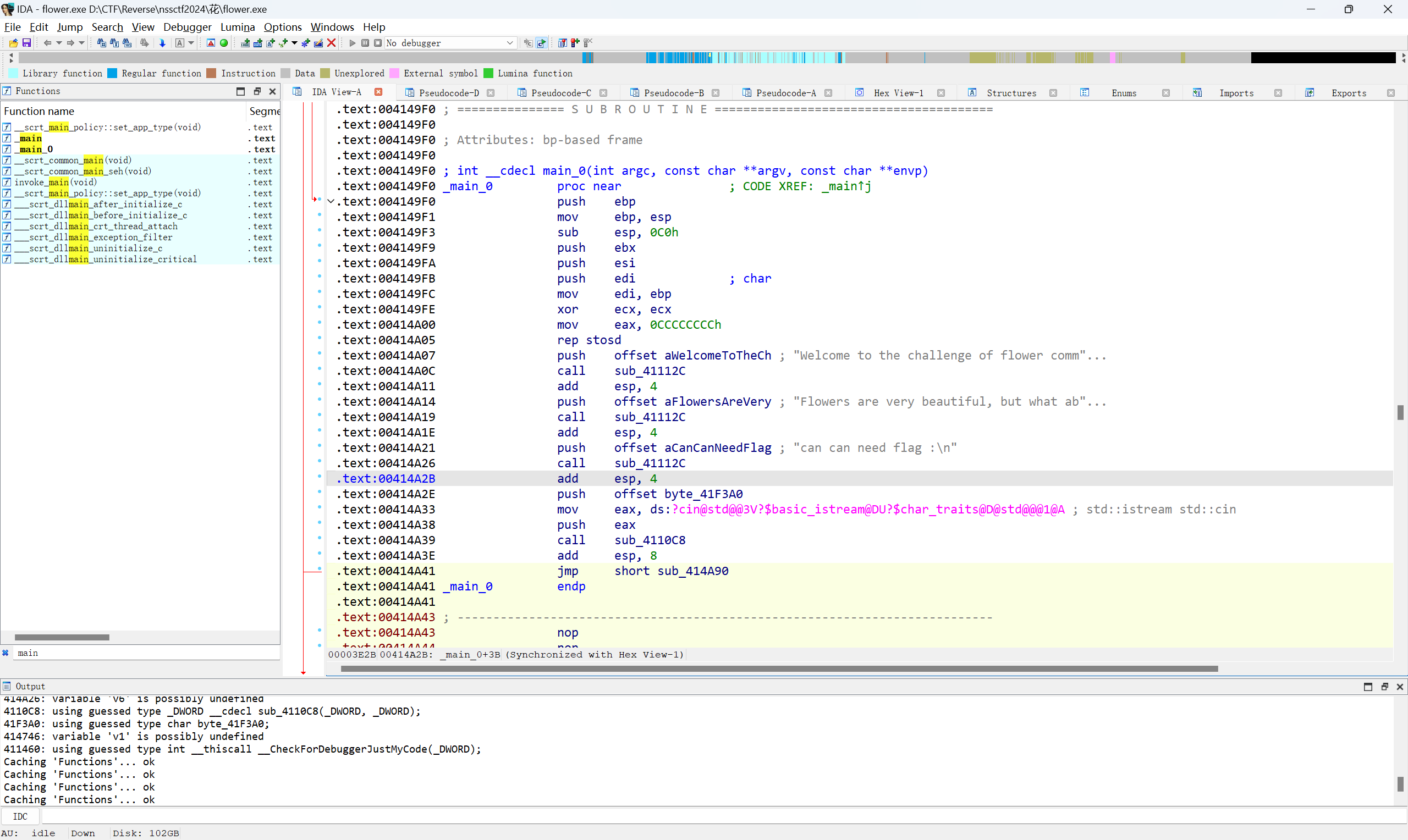
Task: Open dropdown next to the letter A icon
Action: pos(191,43)
